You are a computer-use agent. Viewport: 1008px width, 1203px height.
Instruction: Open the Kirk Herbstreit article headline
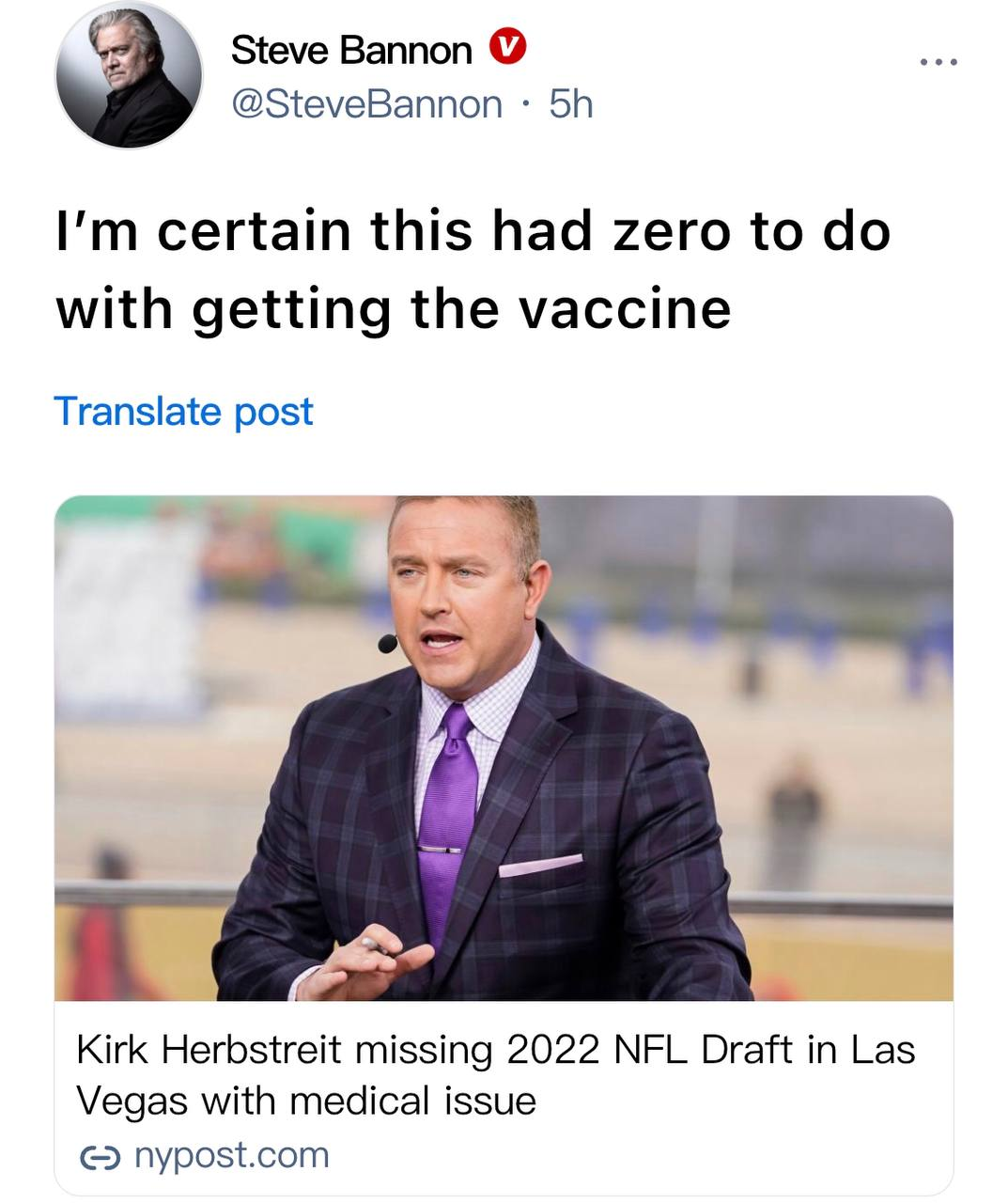click(x=495, y=1074)
